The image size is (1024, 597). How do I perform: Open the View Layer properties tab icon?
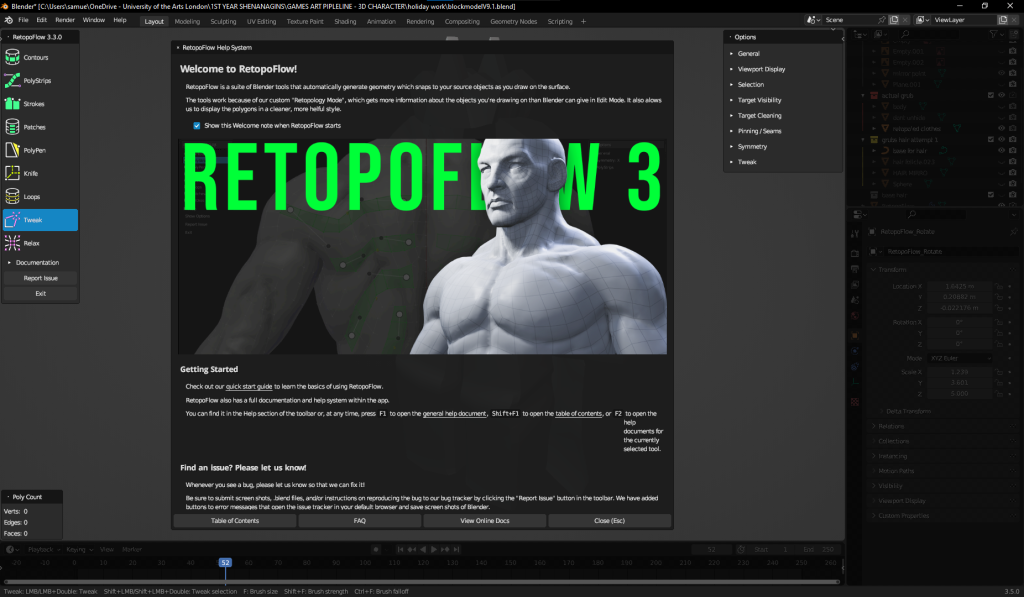tap(855, 285)
